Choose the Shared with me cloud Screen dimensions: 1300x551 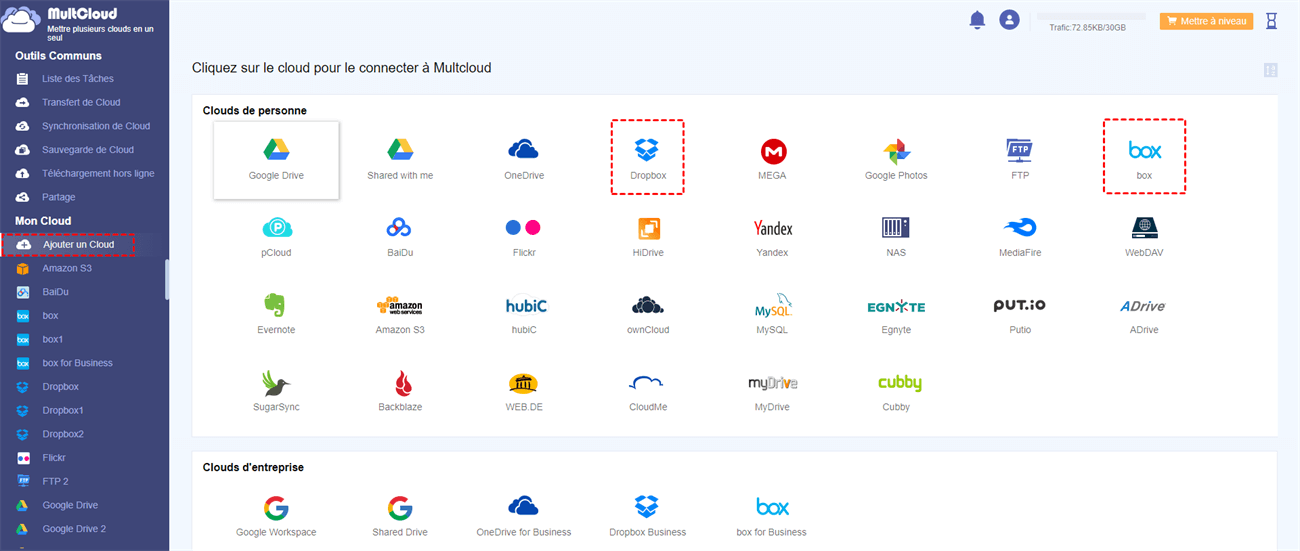[400, 160]
